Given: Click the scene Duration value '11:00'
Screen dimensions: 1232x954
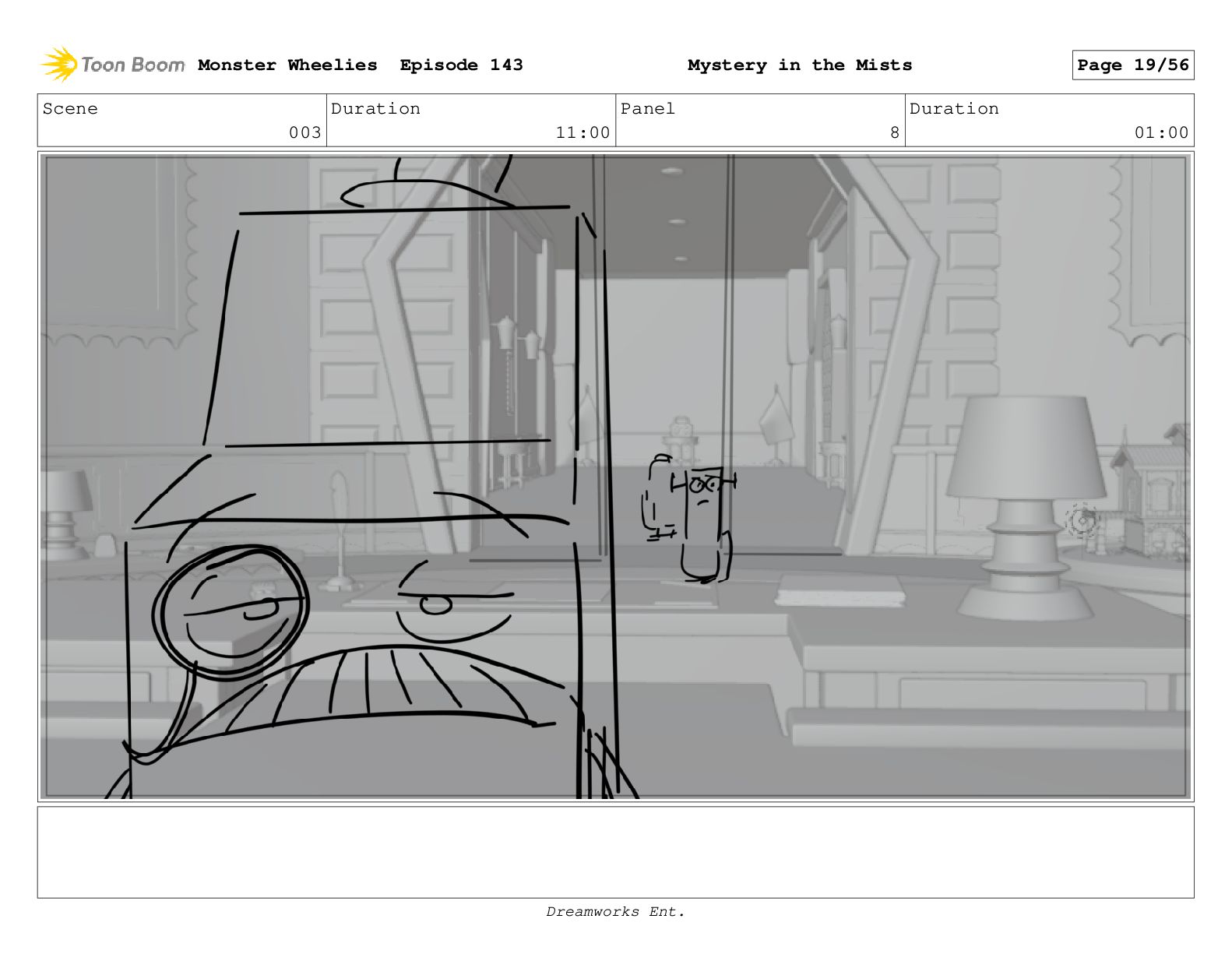Looking at the screenshot, I should 583,132.
